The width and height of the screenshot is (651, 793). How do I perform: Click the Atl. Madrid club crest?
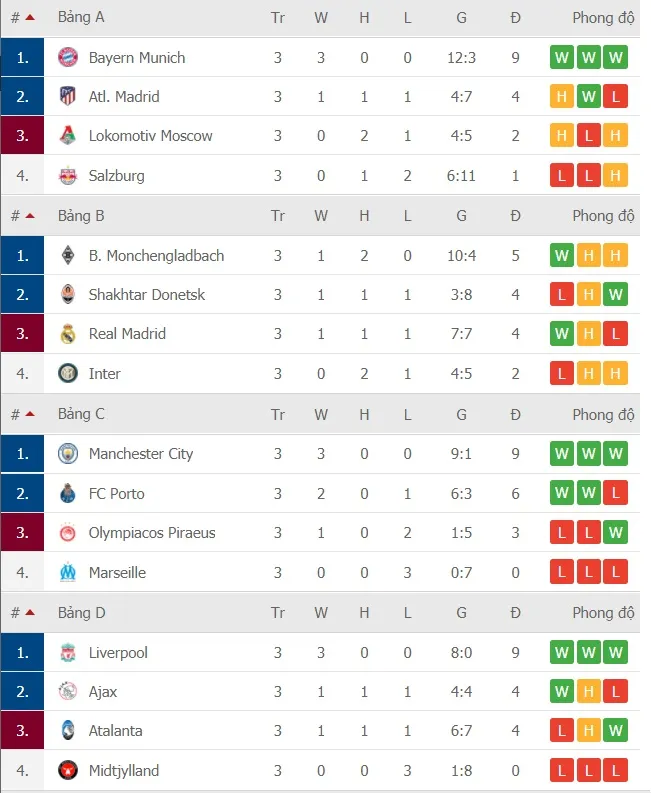[x=67, y=97]
